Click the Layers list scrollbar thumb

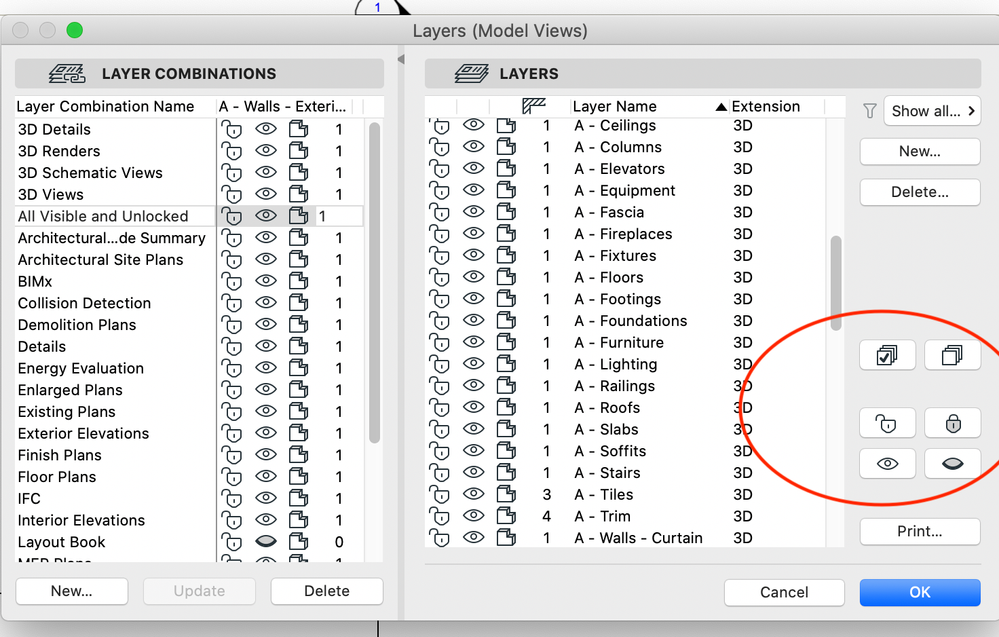coord(836,283)
